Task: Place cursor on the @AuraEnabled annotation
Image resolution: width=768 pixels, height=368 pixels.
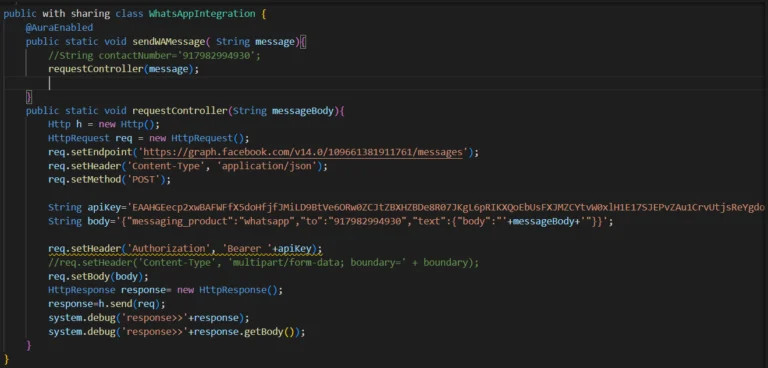Action: pos(59,27)
